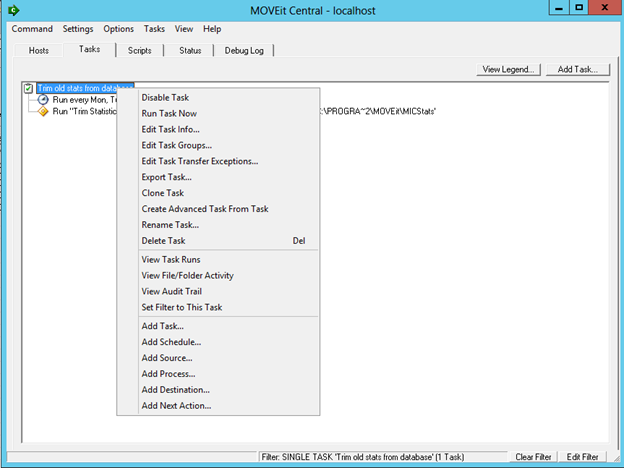Choose View Task Runs in context menu
Viewport: 624px width, 468px height.
tap(218, 259)
